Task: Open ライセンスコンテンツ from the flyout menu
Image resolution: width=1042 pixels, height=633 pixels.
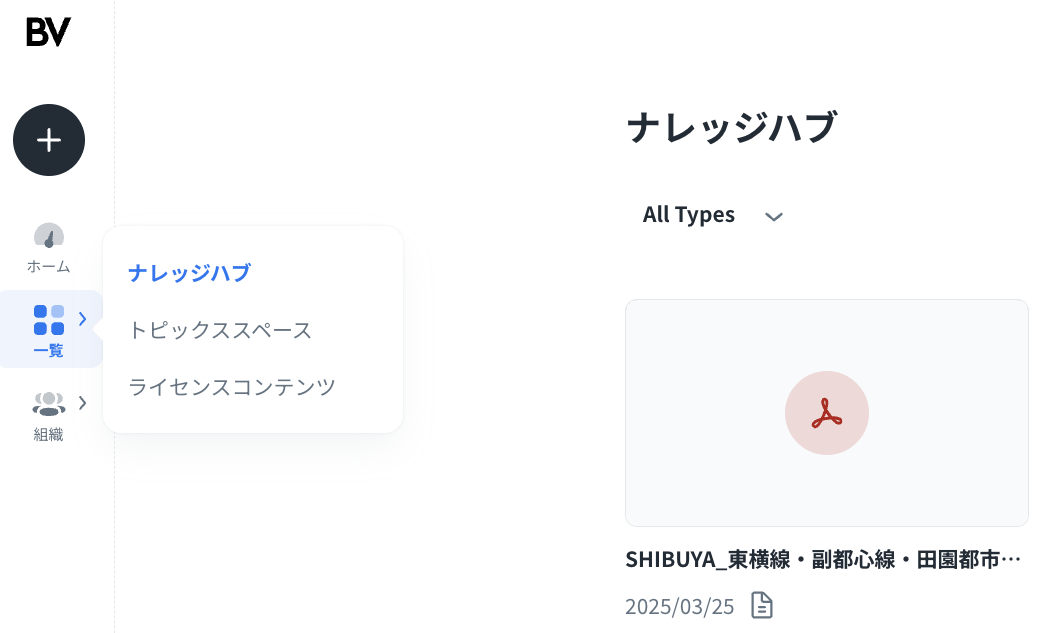Action: click(232, 387)
